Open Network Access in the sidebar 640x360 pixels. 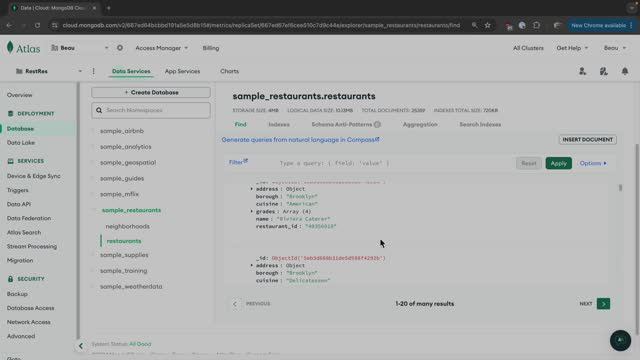[29, 322]
